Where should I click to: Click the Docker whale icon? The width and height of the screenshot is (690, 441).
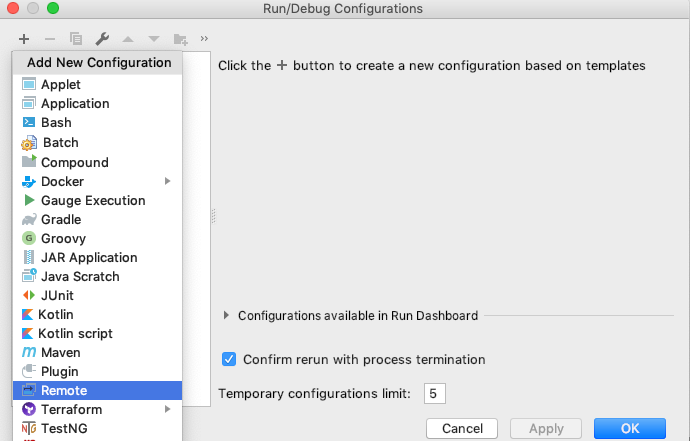[29, 181]
